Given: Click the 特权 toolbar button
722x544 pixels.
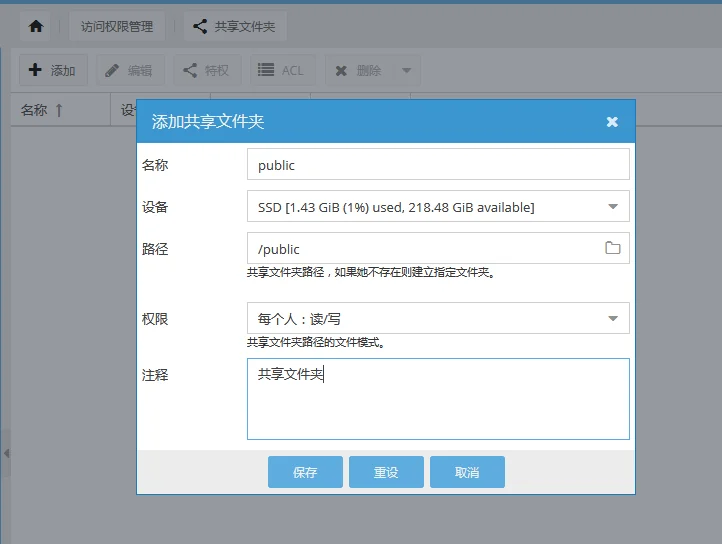Looking at the screenshot, I should [207, 70].
